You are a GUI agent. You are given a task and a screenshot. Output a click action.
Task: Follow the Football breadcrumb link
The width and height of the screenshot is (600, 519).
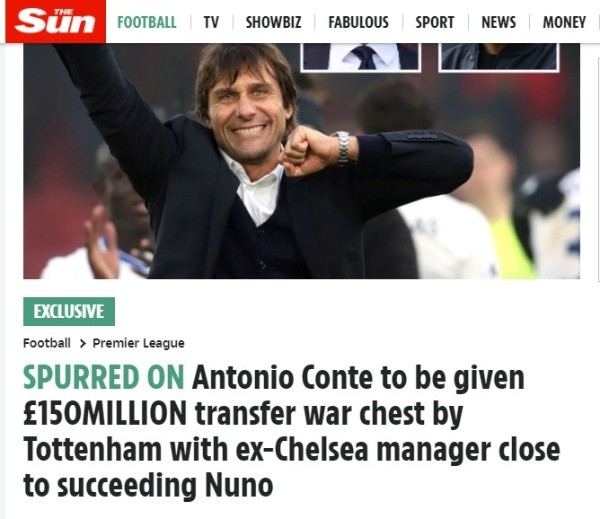coord(47,343)
